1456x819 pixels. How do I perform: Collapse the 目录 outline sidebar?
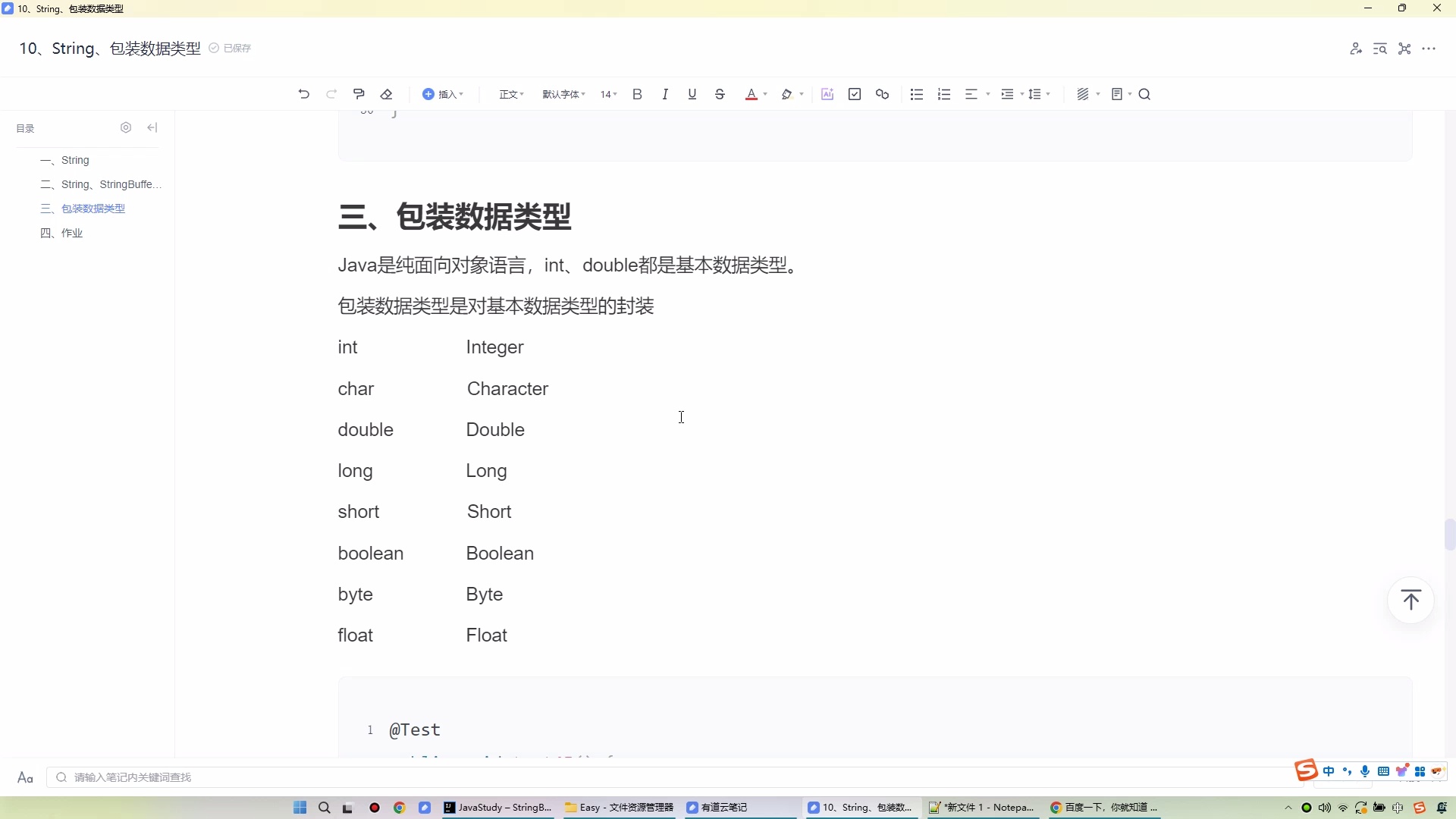[x=152, y=127]
